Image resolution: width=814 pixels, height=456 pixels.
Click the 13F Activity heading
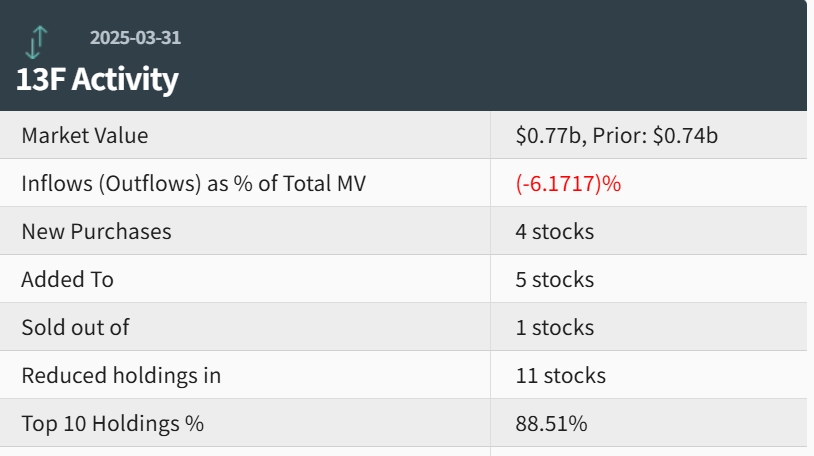tap(97, 80)
